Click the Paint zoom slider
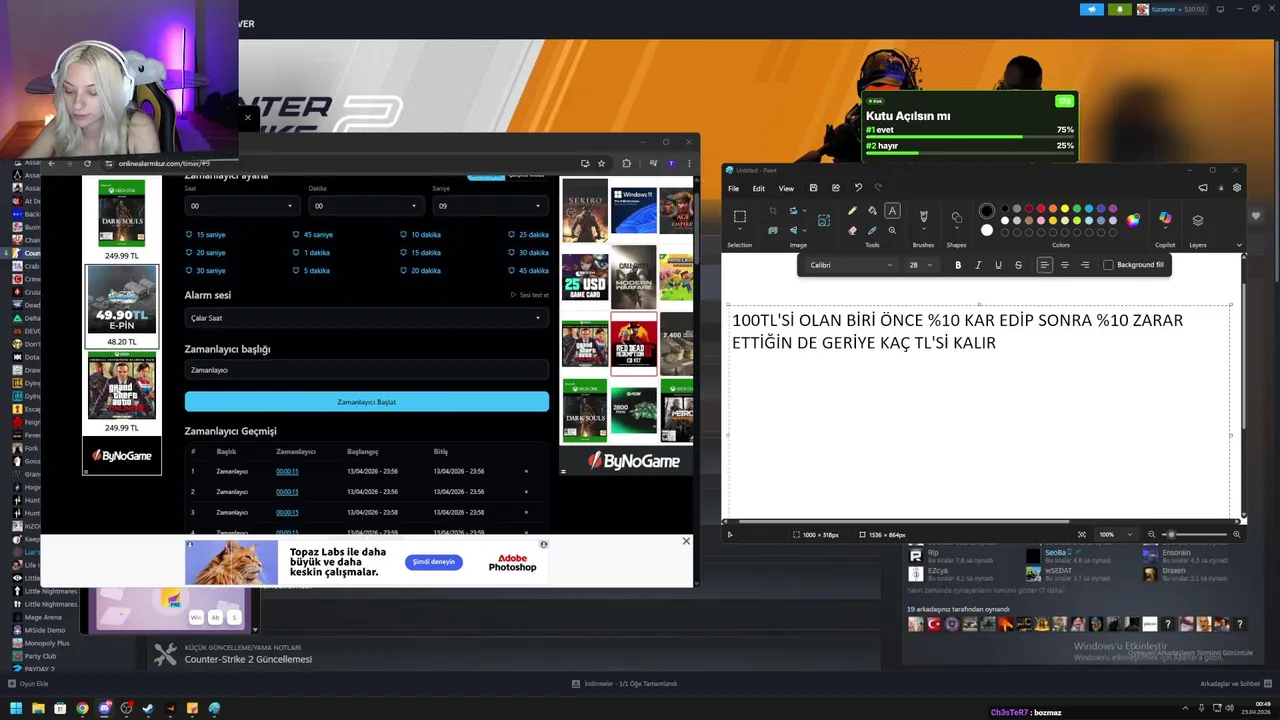 tap(1195, 534)
